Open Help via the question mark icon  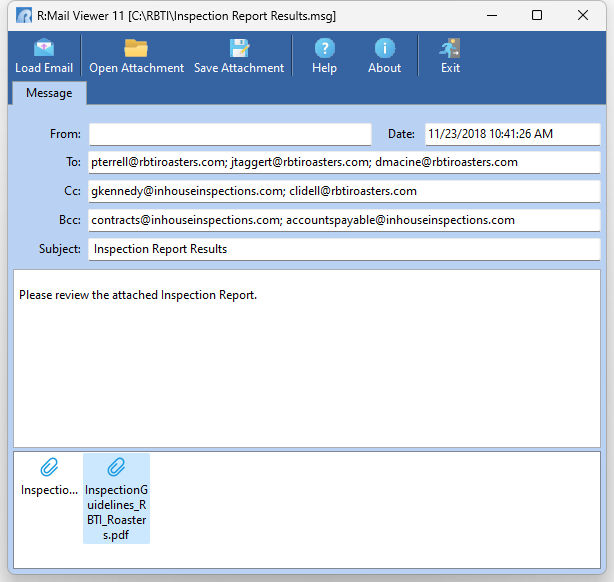tap(325, 48)
